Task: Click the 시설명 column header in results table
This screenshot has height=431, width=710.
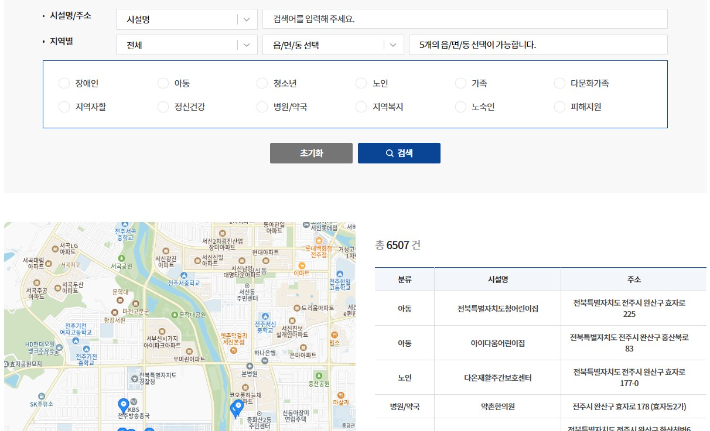Action: (498, 279)
